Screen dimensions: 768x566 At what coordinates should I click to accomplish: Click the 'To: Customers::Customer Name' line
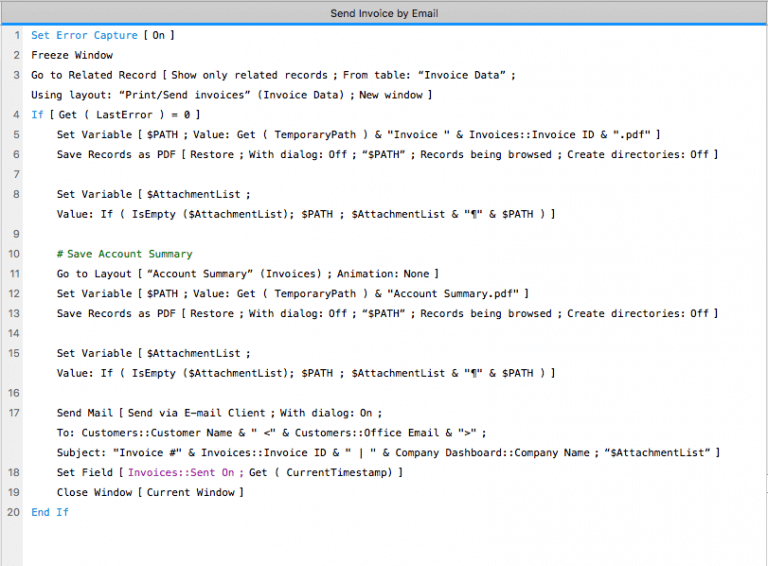(271, 433)
